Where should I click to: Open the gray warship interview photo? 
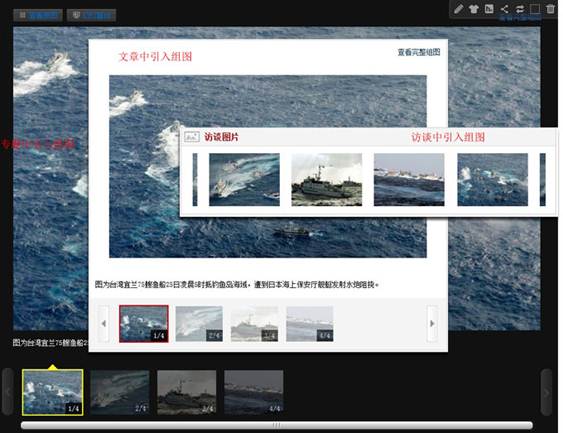click(327, 180)
